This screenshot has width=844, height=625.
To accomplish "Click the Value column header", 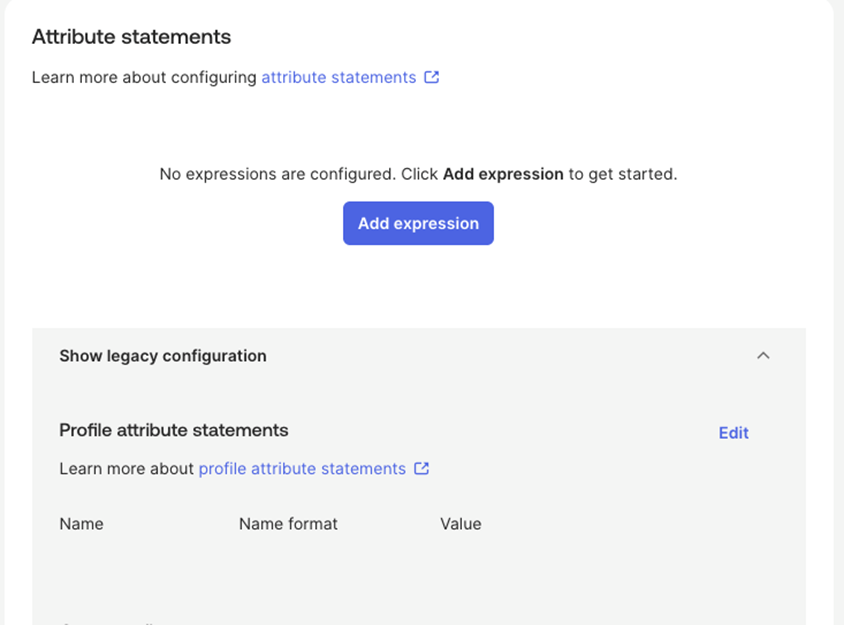I will tap(460, 524).
